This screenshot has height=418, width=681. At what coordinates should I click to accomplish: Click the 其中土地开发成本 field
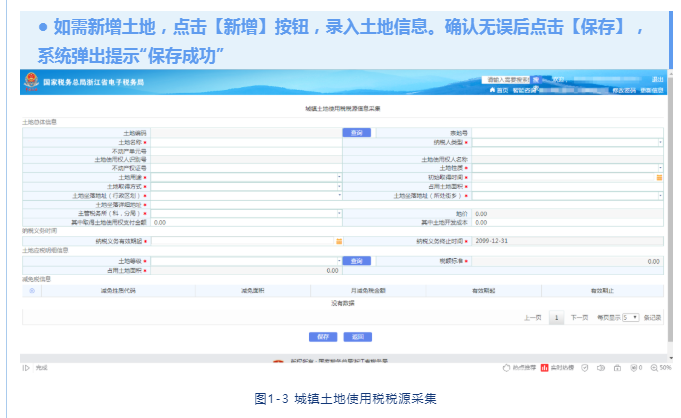click(567, 222)
